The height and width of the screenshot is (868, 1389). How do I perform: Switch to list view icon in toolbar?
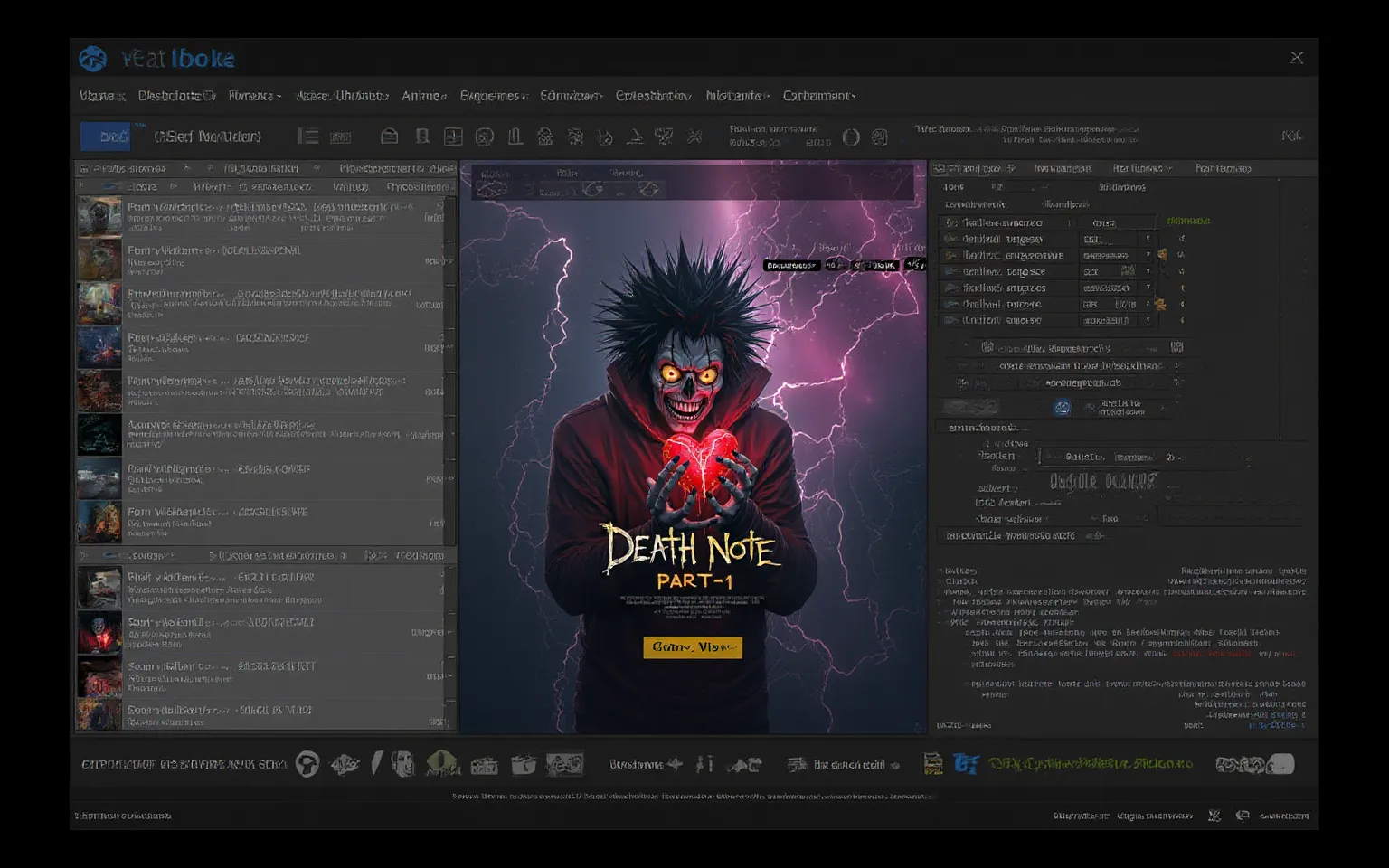point(308,137)
